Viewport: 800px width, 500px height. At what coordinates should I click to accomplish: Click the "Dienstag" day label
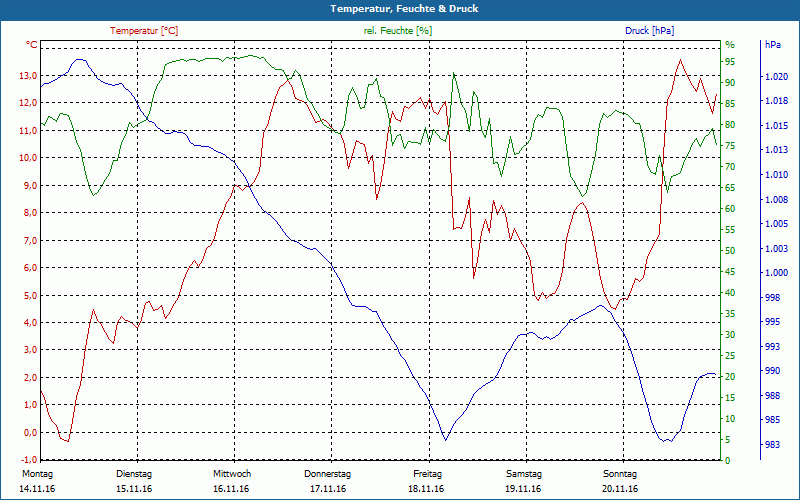tap(134, 474)
